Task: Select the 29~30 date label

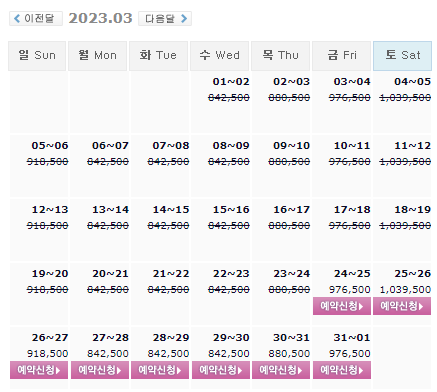Action: tap(231, 338)
